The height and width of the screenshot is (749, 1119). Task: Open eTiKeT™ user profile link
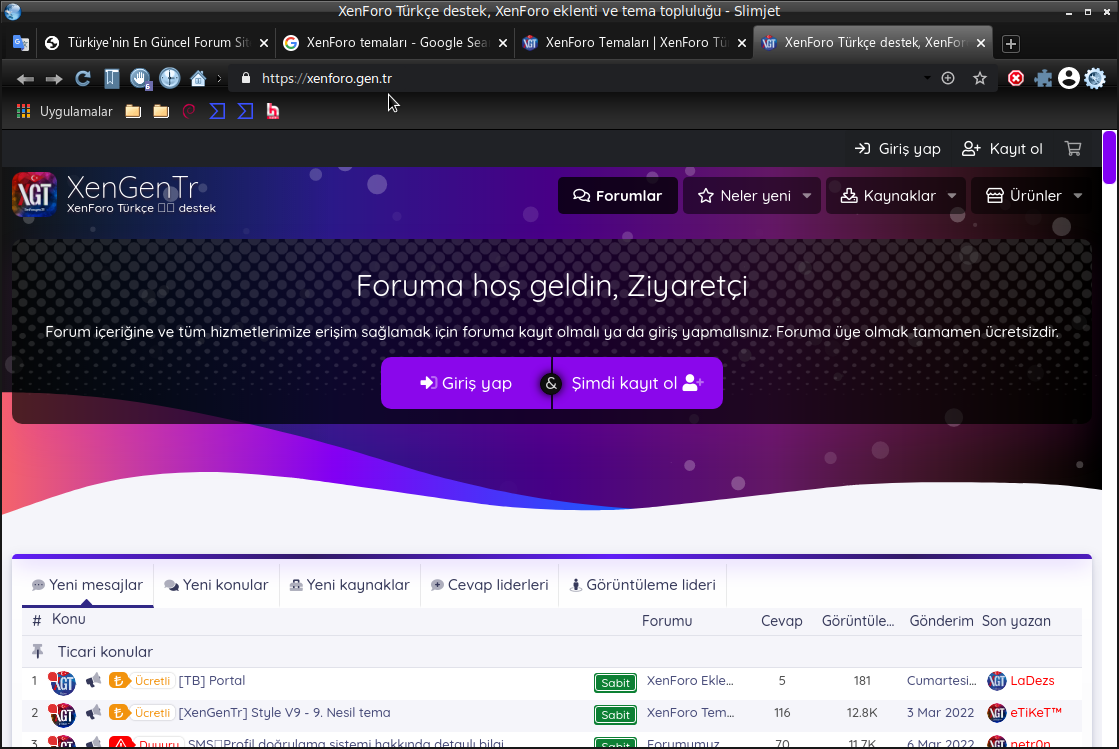(x=1036, y=713)
